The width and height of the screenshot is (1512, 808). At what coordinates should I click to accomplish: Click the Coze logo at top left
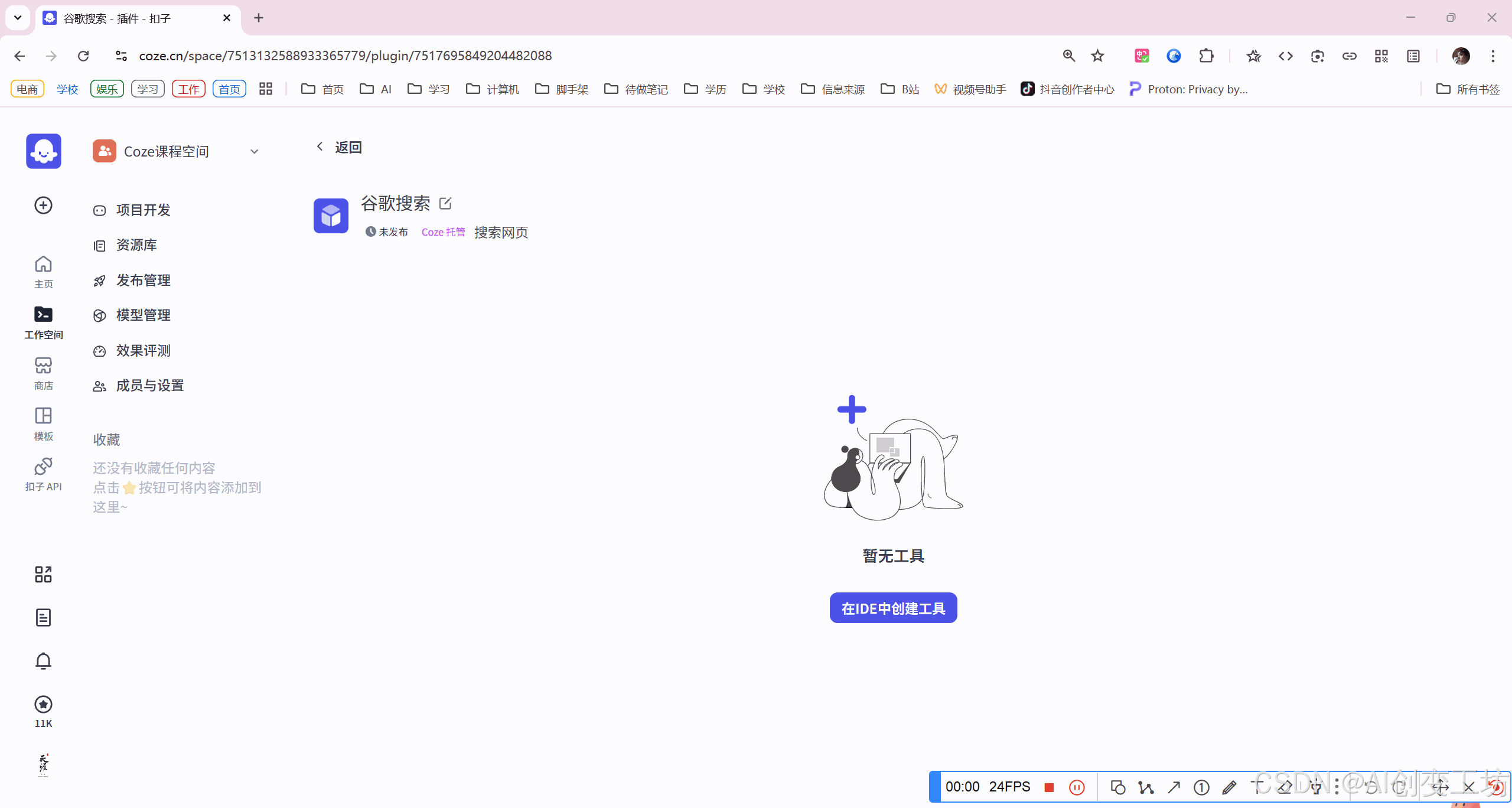tap(43, 151)
